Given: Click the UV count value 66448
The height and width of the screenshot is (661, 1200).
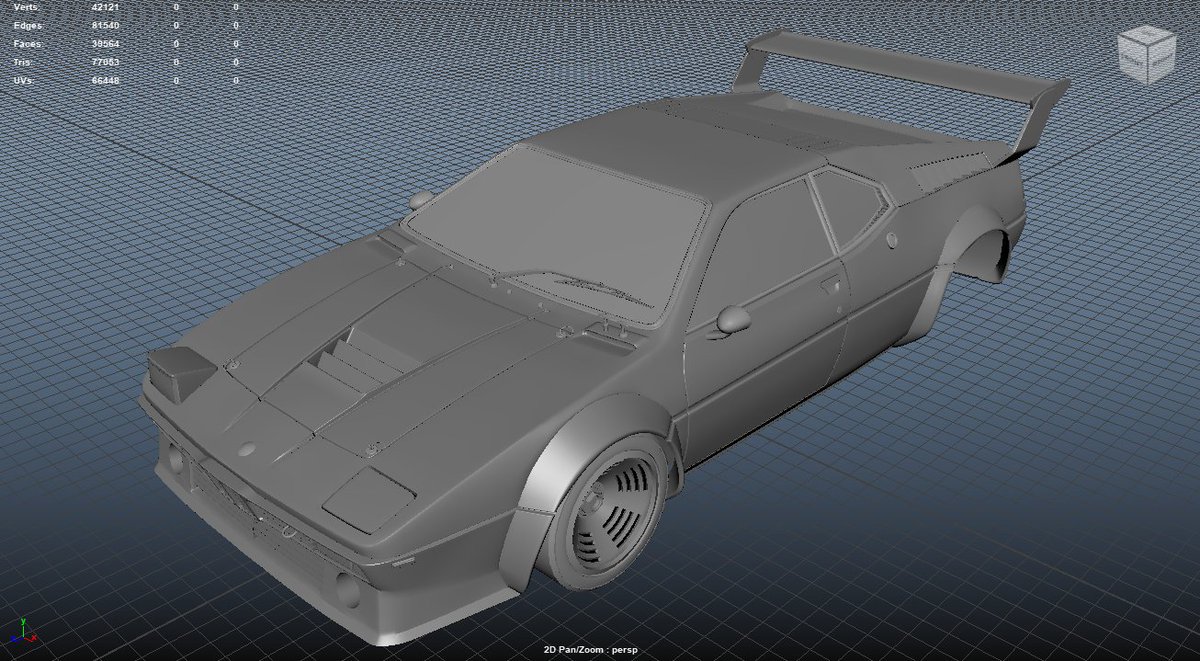Looking at the screenshot, I should (x=106, y=80).
